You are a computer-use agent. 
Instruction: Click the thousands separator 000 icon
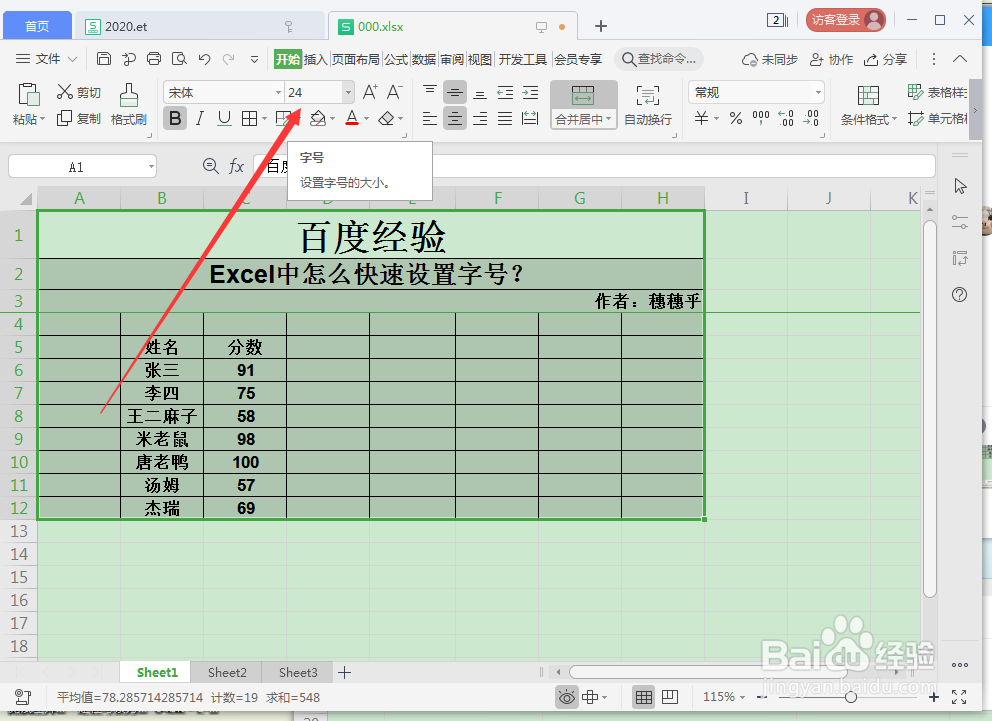click(760, 117)
